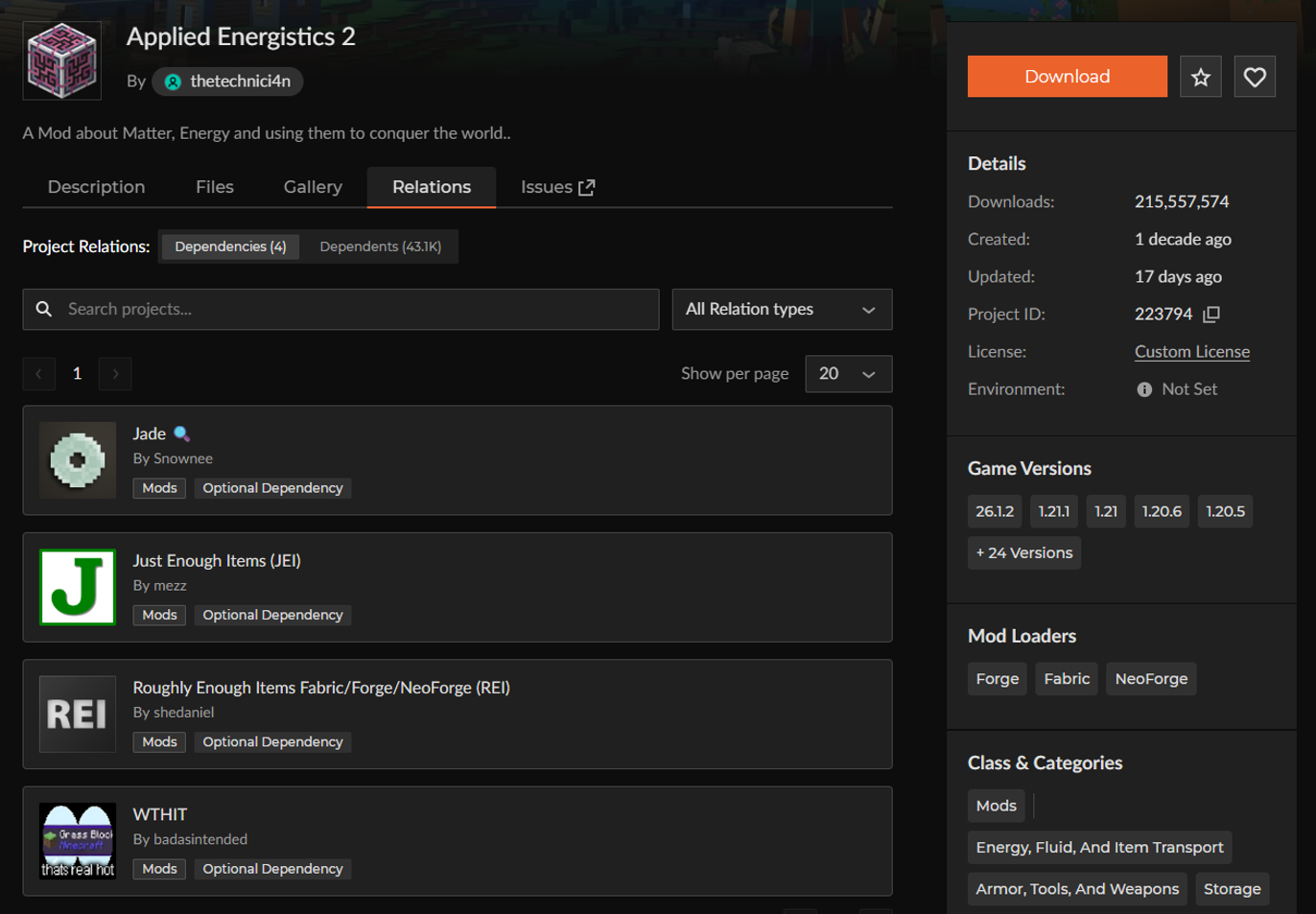Click the REI mod thumbnail
This screenshot has width=1316, height=914.
pyautogui.click(x=78, y=715)
